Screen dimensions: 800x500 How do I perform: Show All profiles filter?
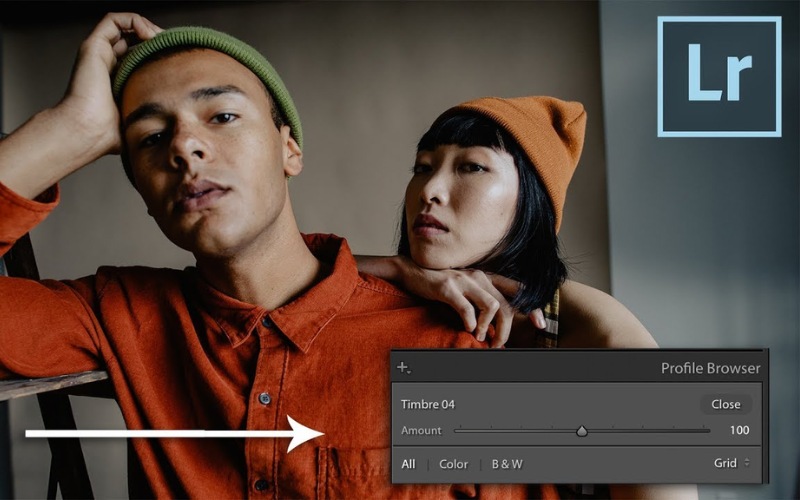[408, 464]
